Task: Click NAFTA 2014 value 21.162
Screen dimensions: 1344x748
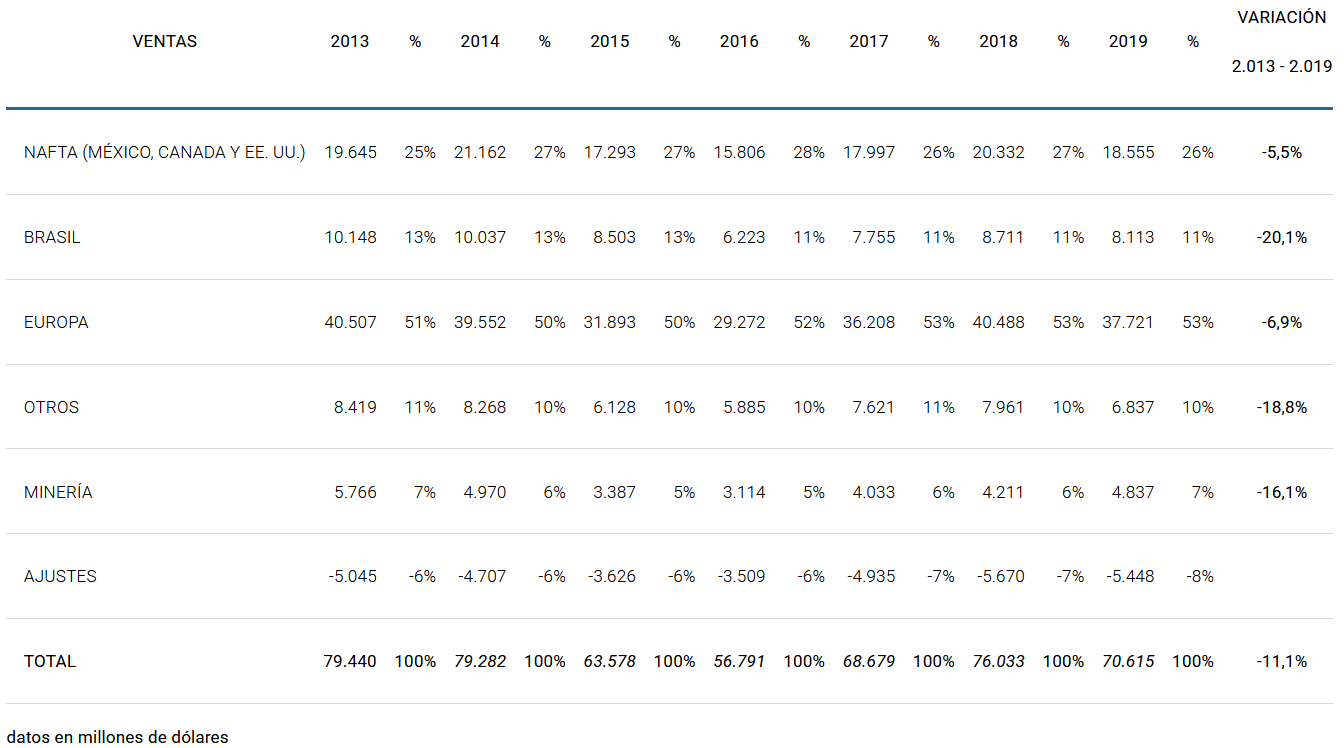Action: 480,152
